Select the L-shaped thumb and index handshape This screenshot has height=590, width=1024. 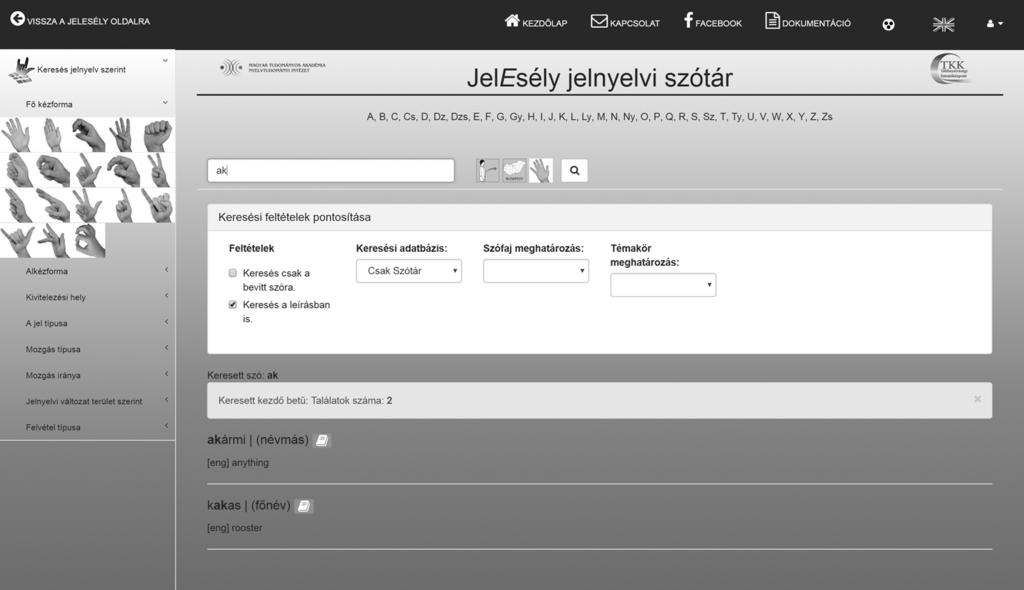tap(88, 171)
